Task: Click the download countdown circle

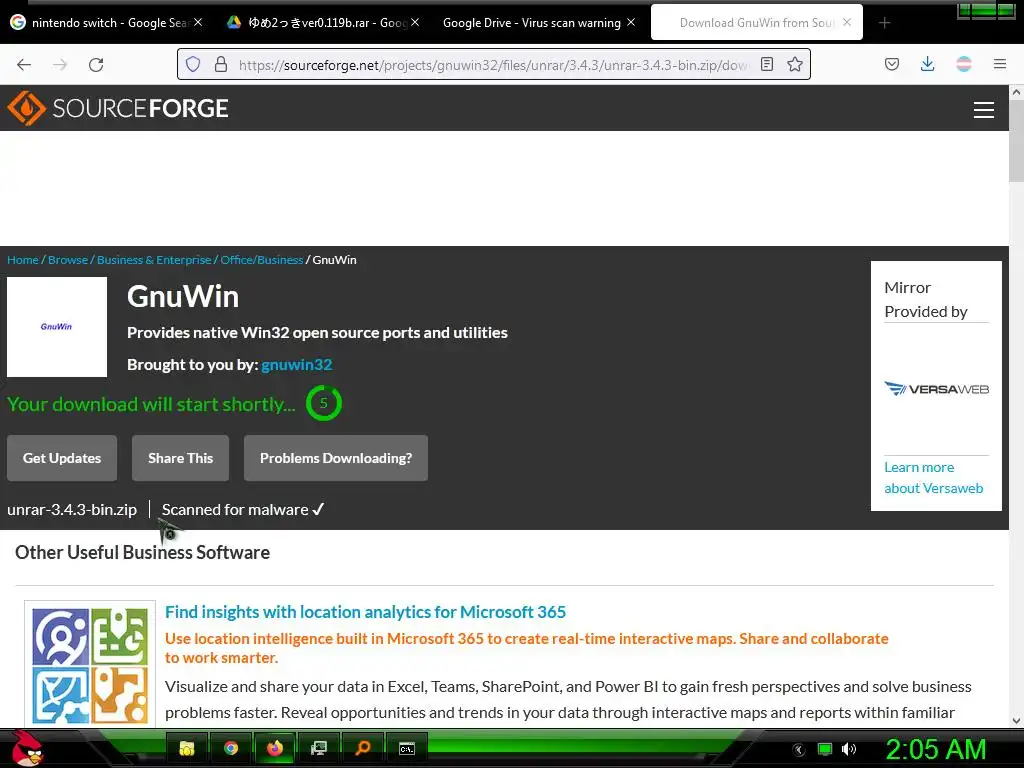Action: click(x=324, y=403)
